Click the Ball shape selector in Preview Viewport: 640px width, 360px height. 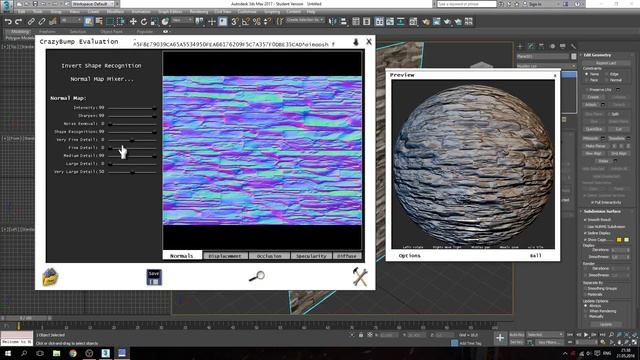click(x=536, y=256)
